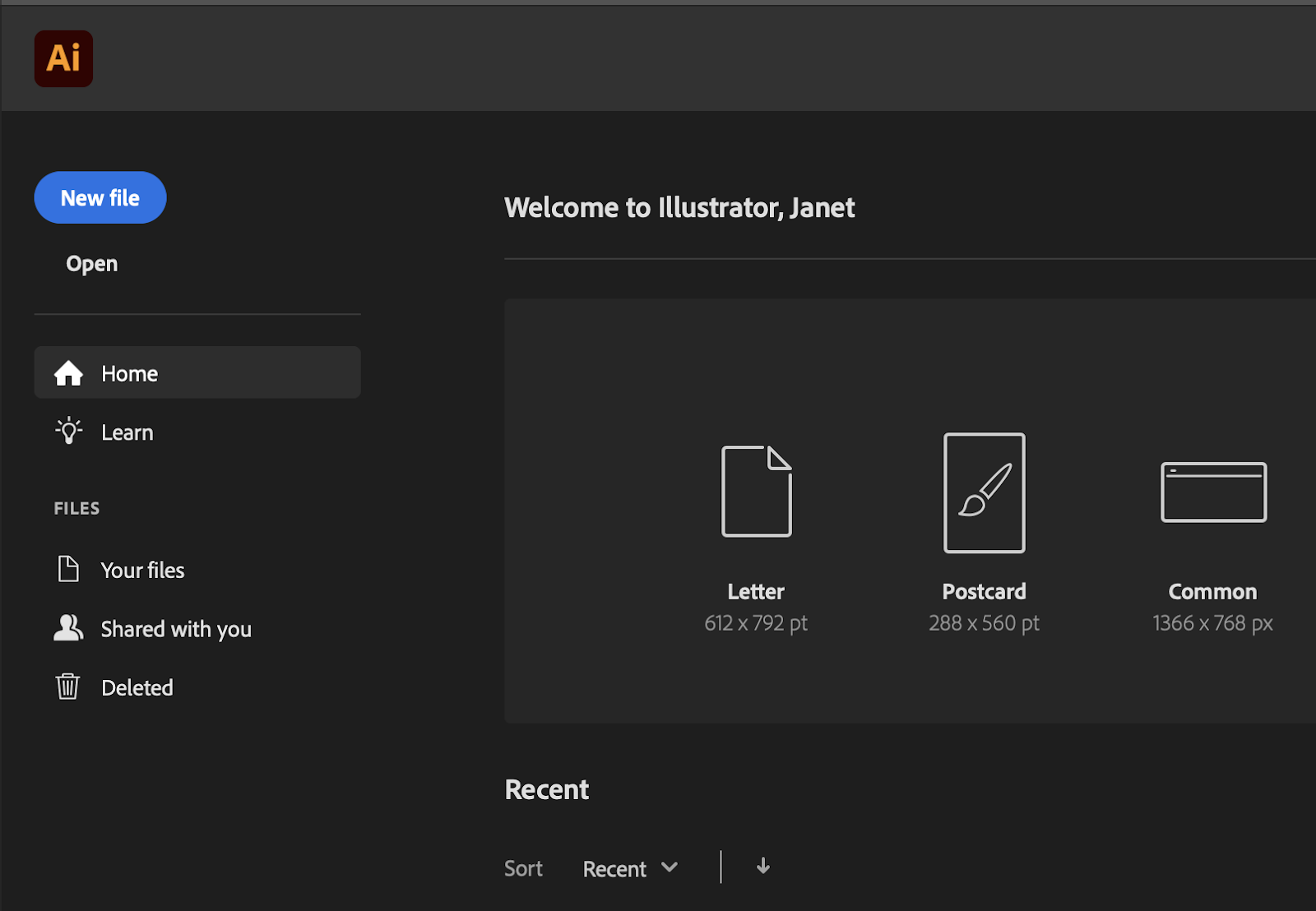The height and width of the screenshot is (911, 1316).
Task: Click the Welcome to Illustrator, Janet heading
Action: click(679, 207)
